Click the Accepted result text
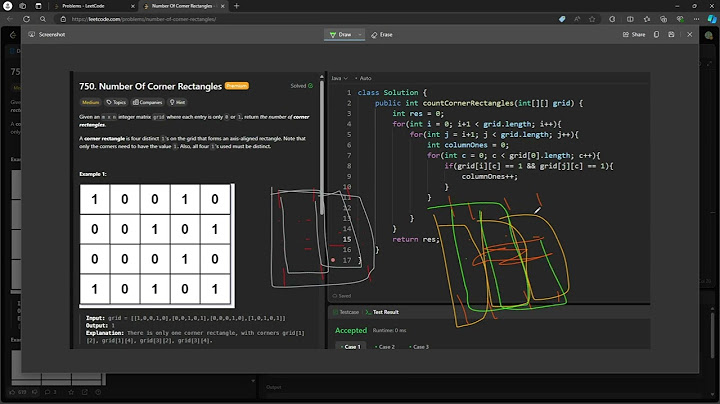Image resolution: width=720 pixels, height=404 pixels. pos(351,331)
